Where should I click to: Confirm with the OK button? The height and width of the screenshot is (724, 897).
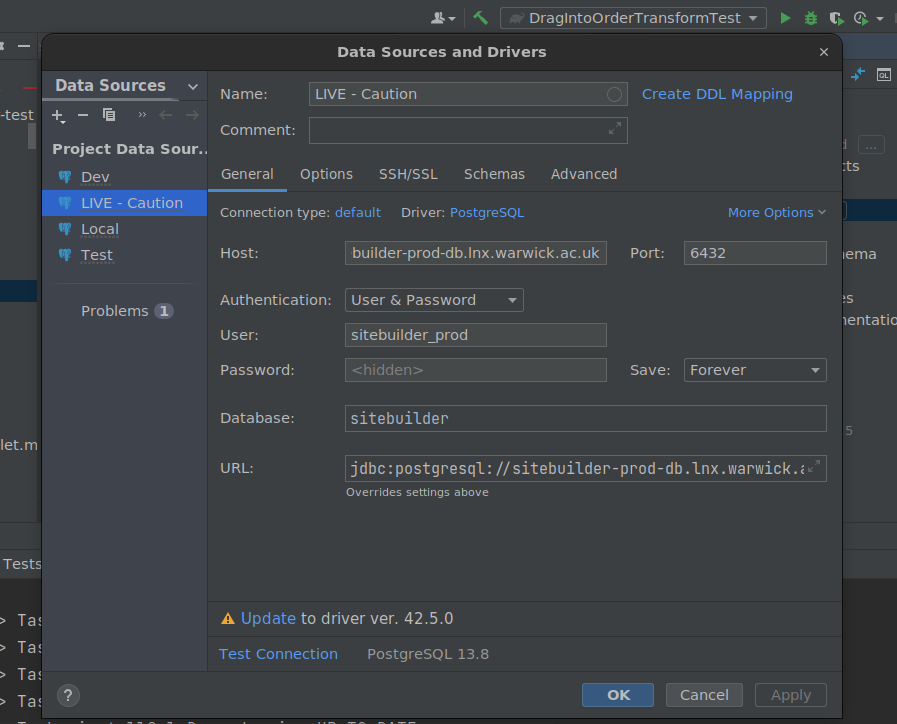(618, 695)
